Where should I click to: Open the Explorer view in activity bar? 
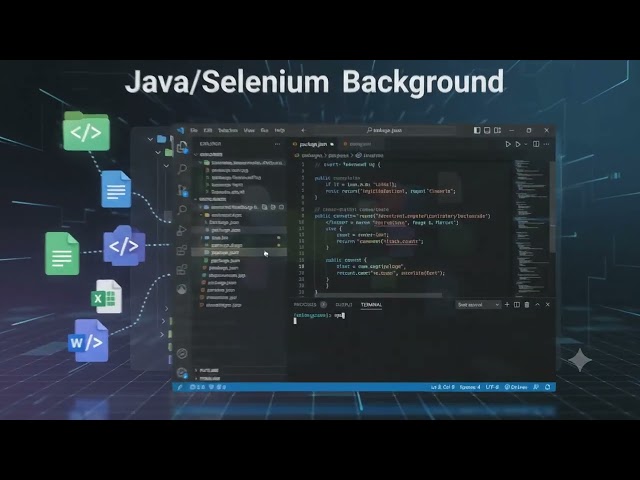click(182, 147)
